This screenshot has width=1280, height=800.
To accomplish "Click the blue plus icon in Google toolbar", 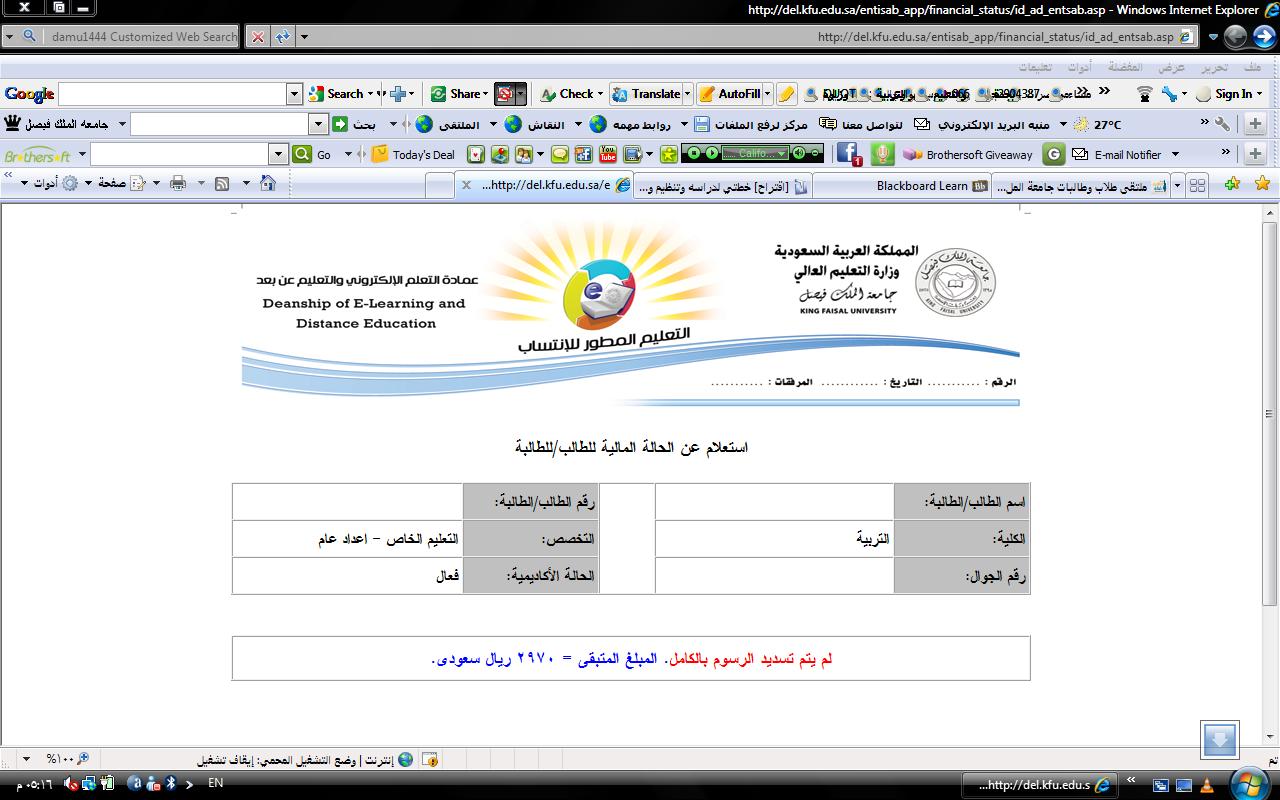I will pos(398,93).
